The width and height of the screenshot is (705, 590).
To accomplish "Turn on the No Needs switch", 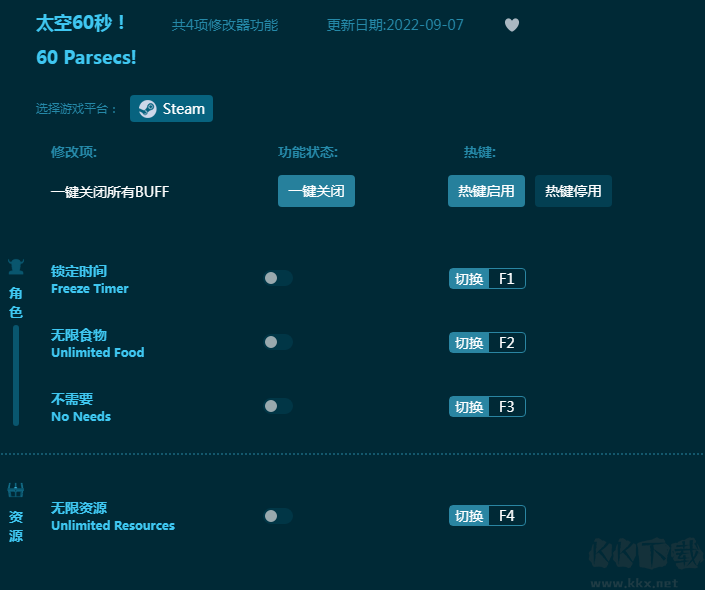I will (278, 406).
